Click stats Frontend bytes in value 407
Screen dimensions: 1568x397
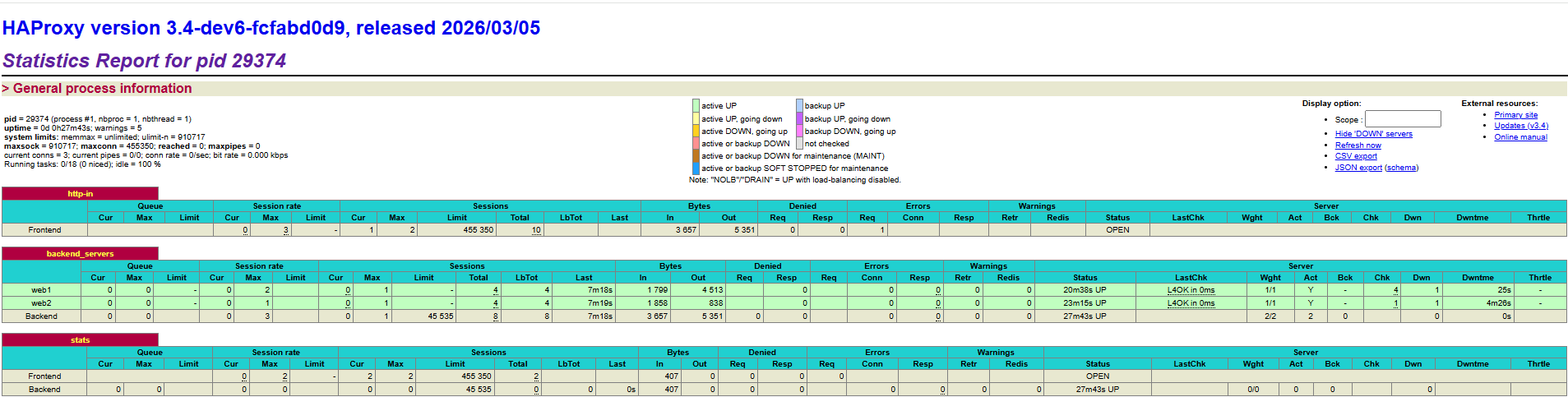point(672,376)
